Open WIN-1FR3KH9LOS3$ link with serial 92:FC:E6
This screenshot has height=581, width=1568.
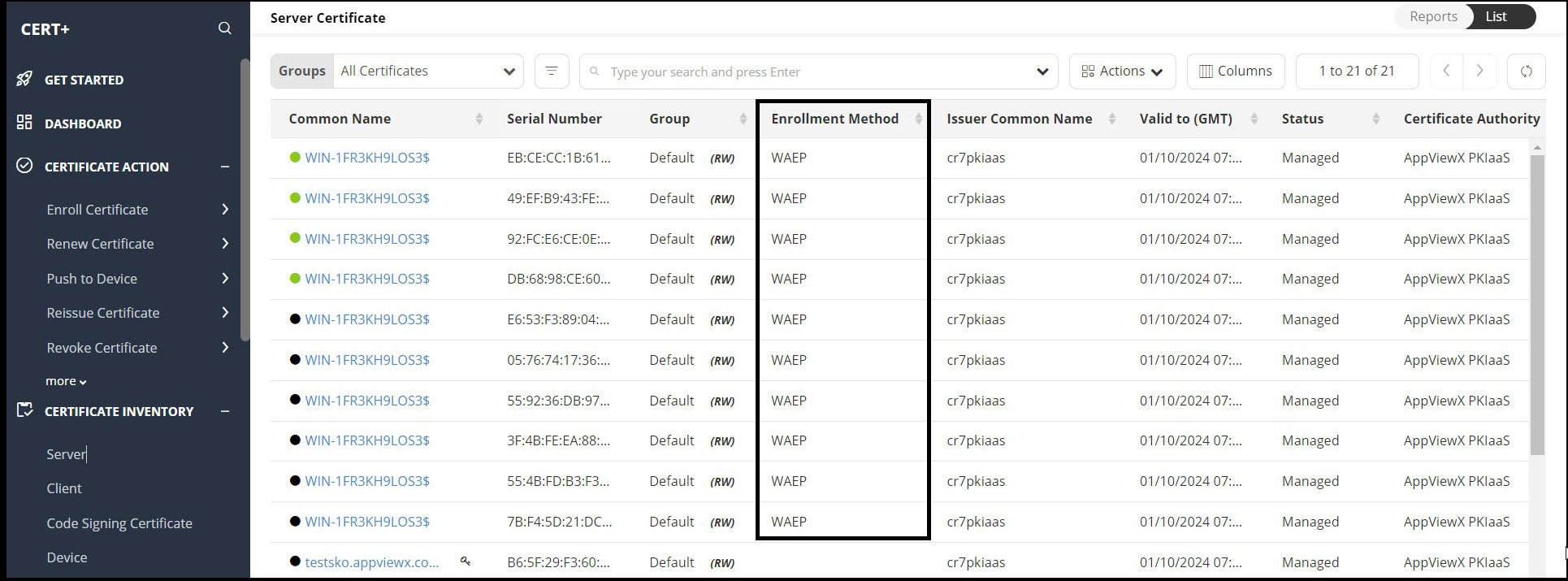pos(367,239)
